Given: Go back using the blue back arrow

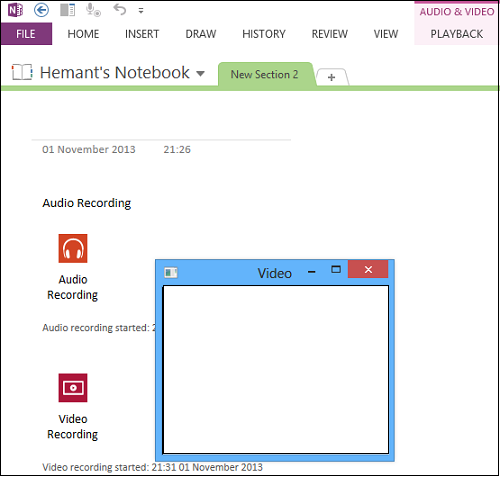Looking at the screenshot, I should point(41,10).
